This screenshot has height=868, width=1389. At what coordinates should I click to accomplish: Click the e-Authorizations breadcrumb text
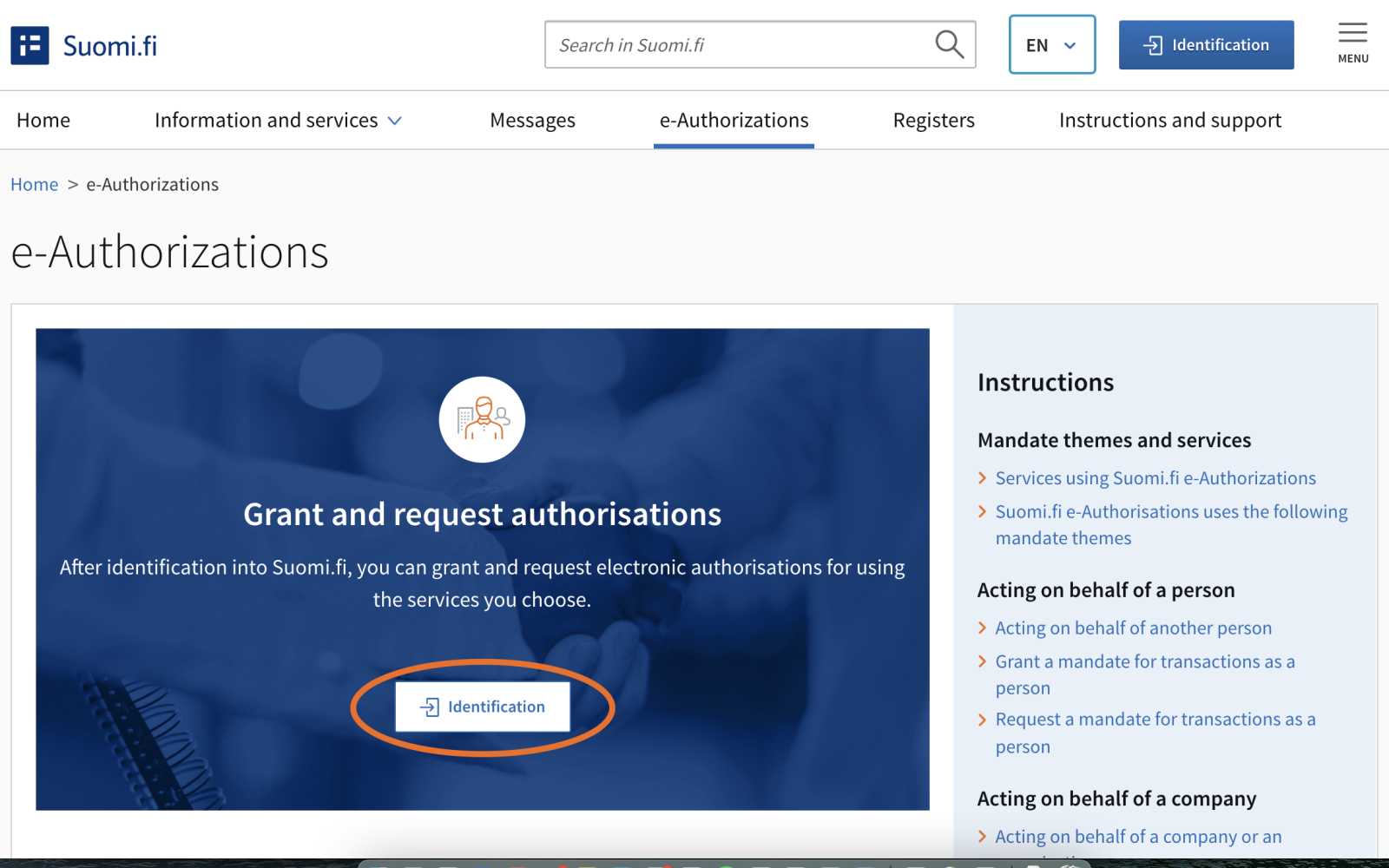[152, 184]
